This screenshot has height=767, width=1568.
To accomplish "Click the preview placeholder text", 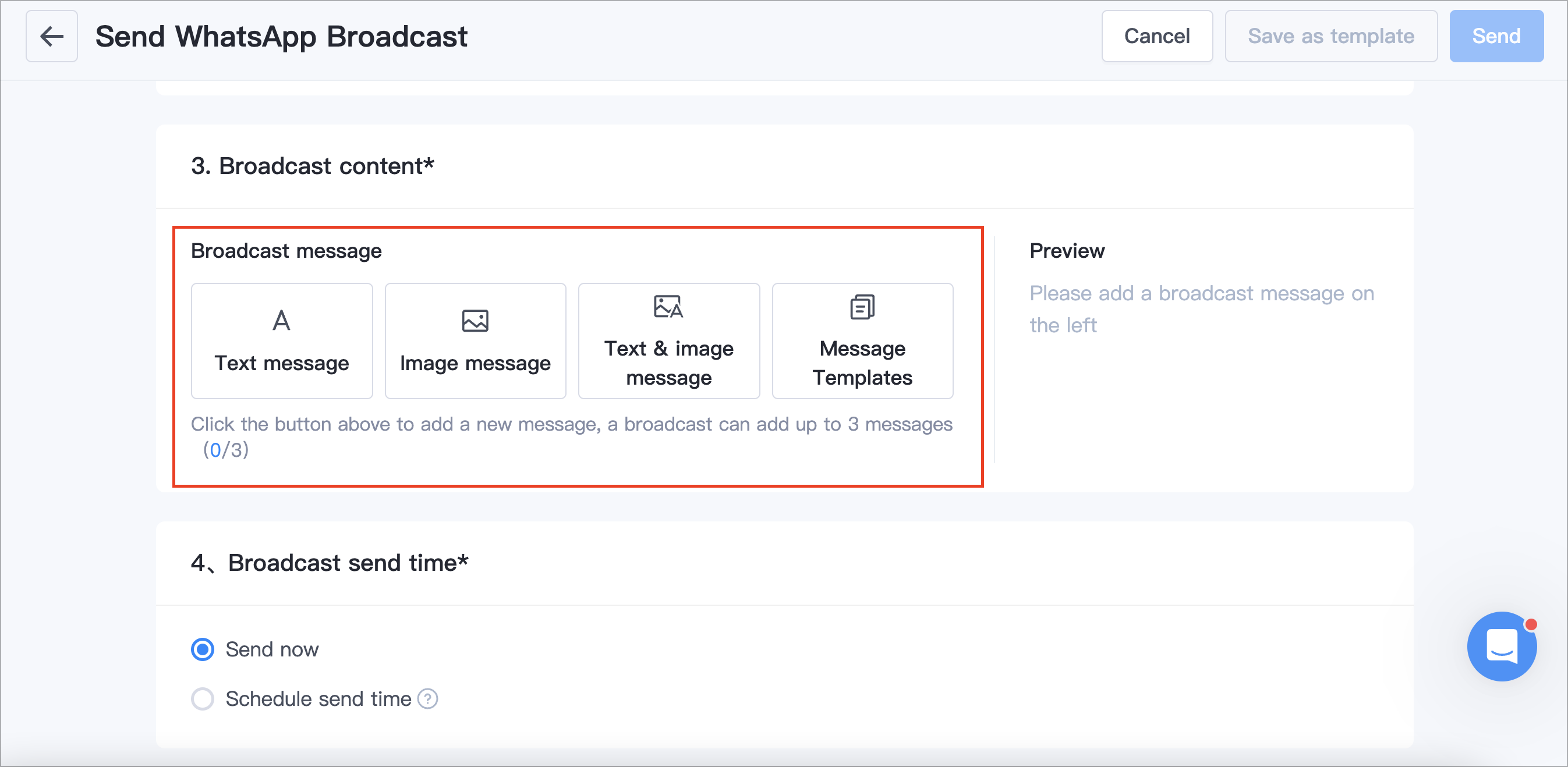I will pos(1202,309).
